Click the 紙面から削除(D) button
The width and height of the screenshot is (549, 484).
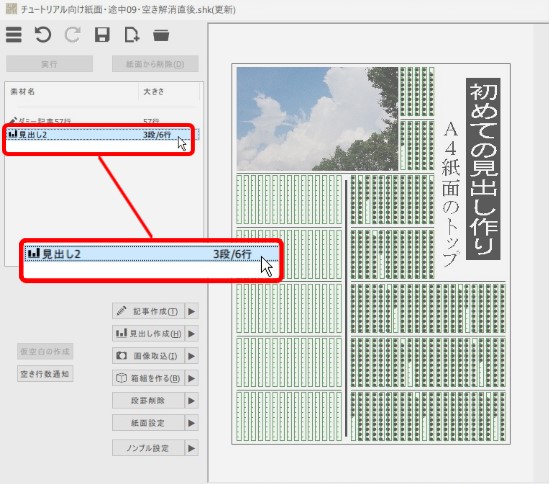pos(155,64)
